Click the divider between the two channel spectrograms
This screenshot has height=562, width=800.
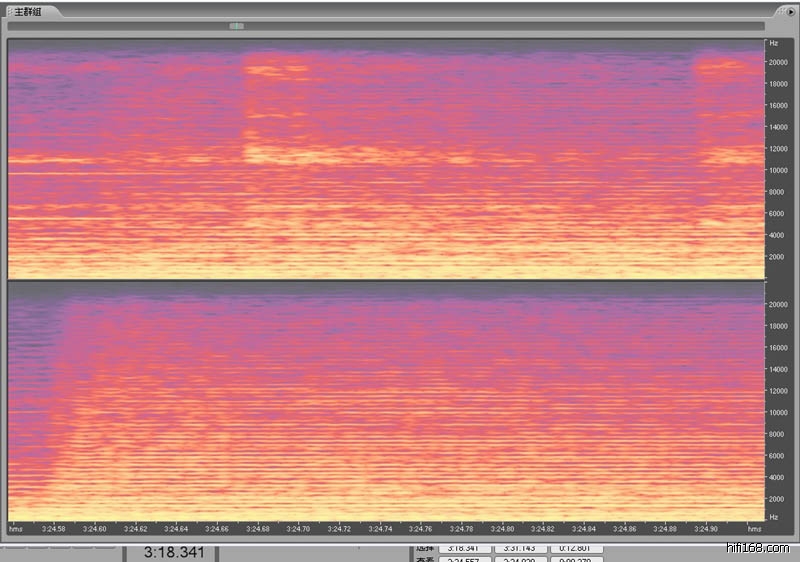385,280
